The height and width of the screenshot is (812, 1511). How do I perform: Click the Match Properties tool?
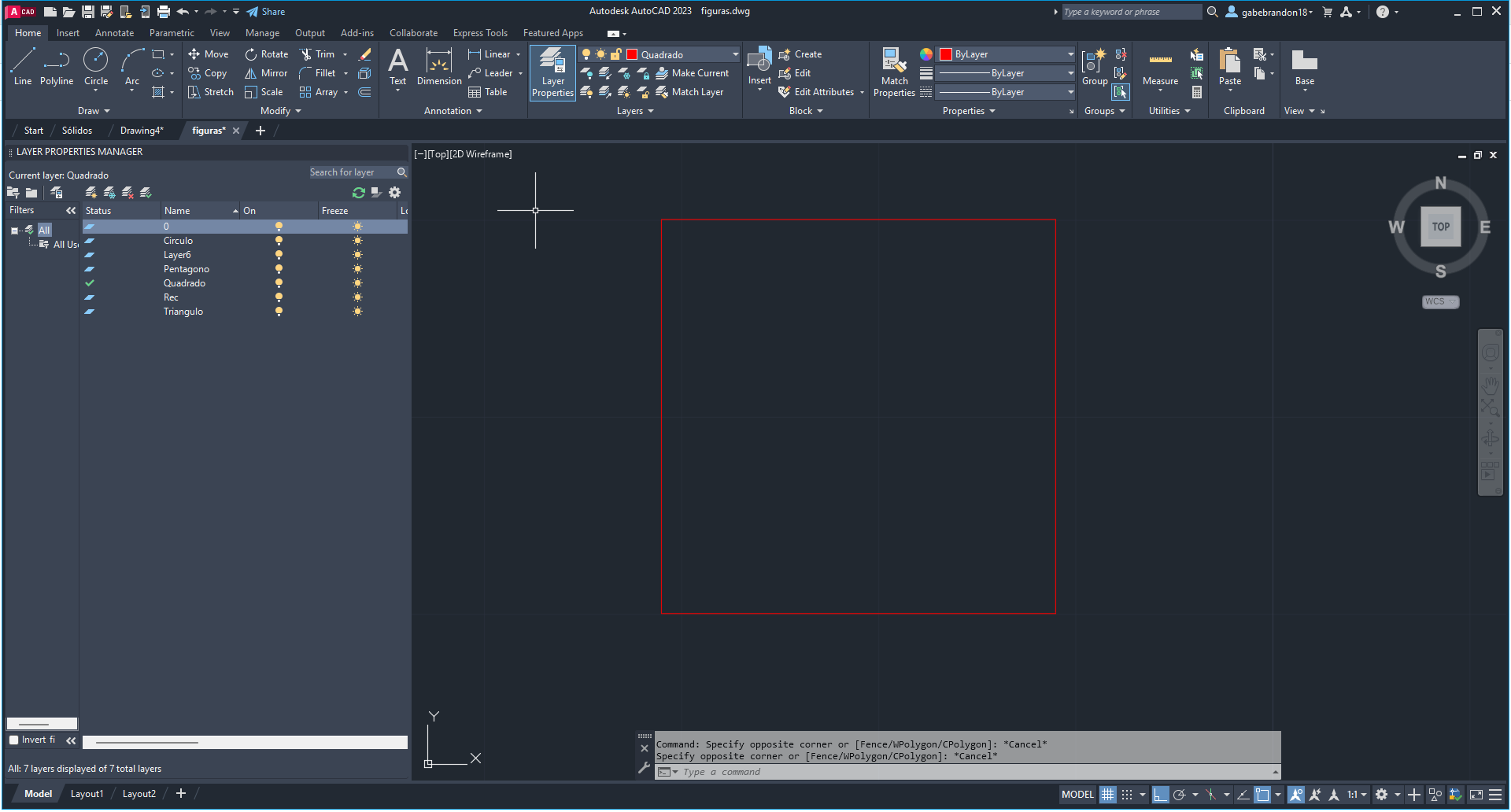pos(894,72)
